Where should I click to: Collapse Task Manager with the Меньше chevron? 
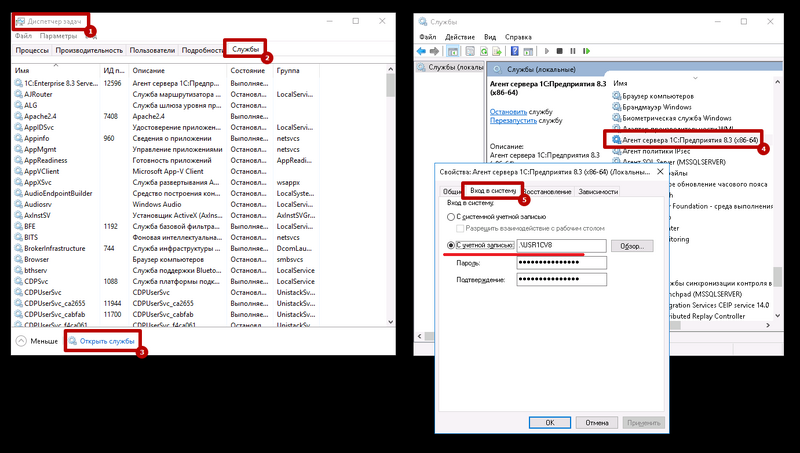coord(21,341)
